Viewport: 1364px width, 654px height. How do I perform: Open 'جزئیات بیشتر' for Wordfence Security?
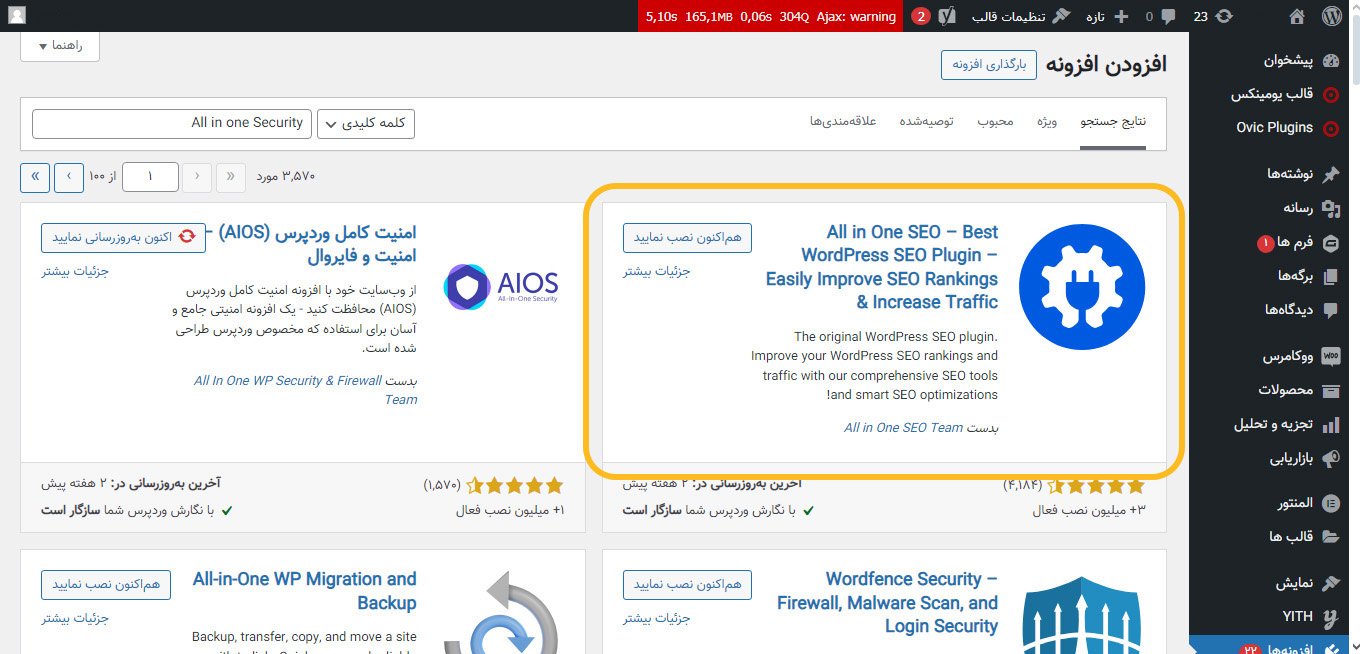pyautogui.click(x=657, y=618)
